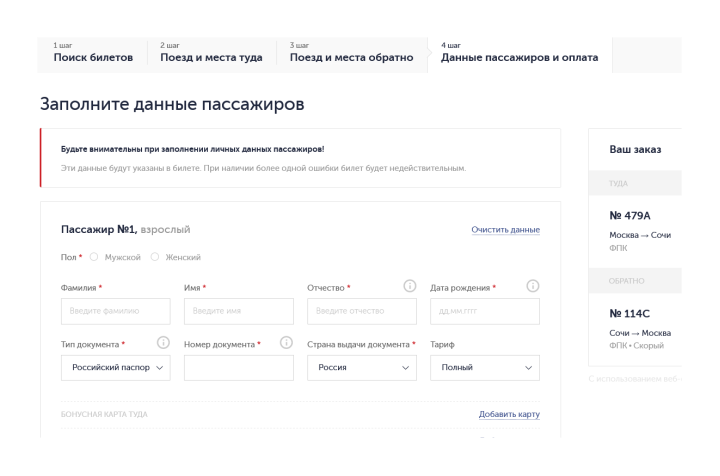Click Сочи → Москва route text
The image size is (720, 476).
tap(640, 333)
